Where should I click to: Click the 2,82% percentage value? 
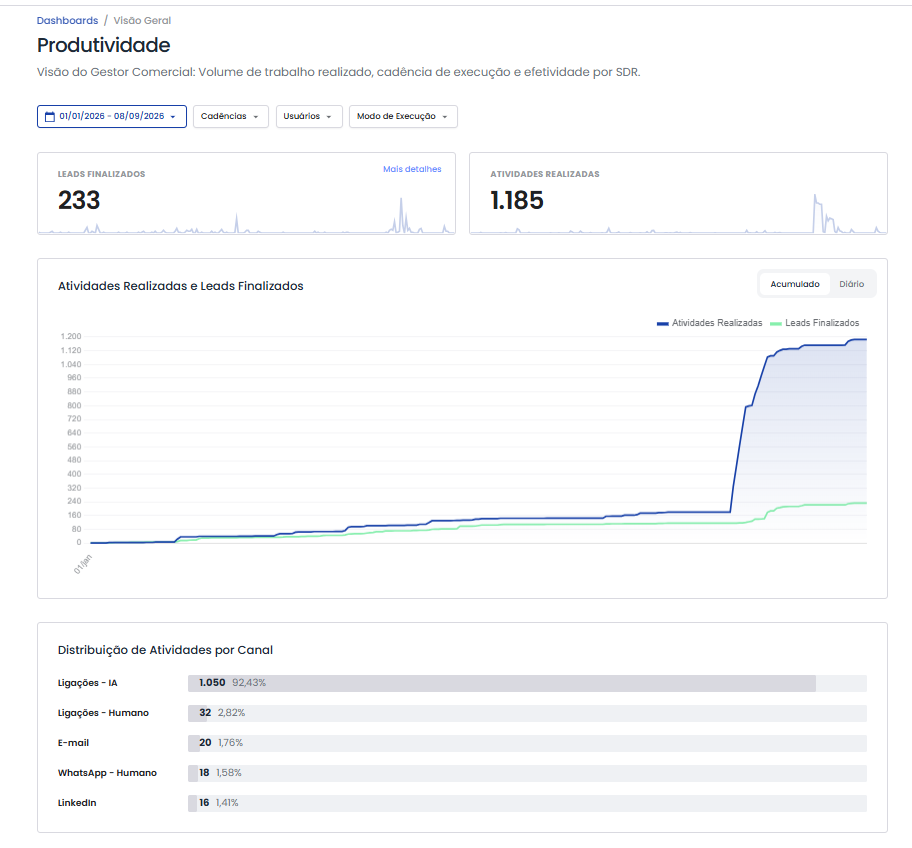coord(231,713)
